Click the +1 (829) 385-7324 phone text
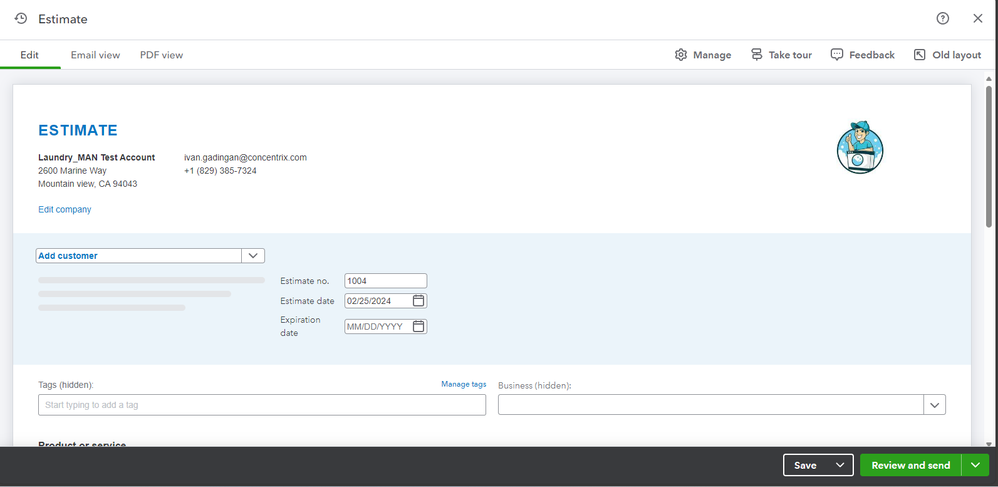998x487 pixels. tap(220, 171)
